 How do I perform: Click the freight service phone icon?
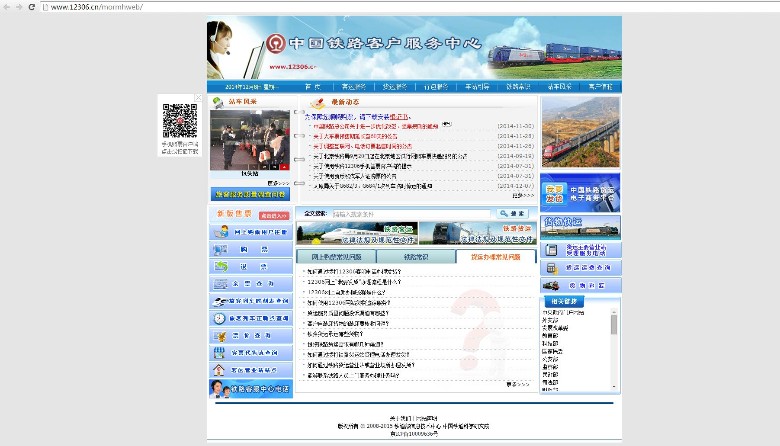551,250
